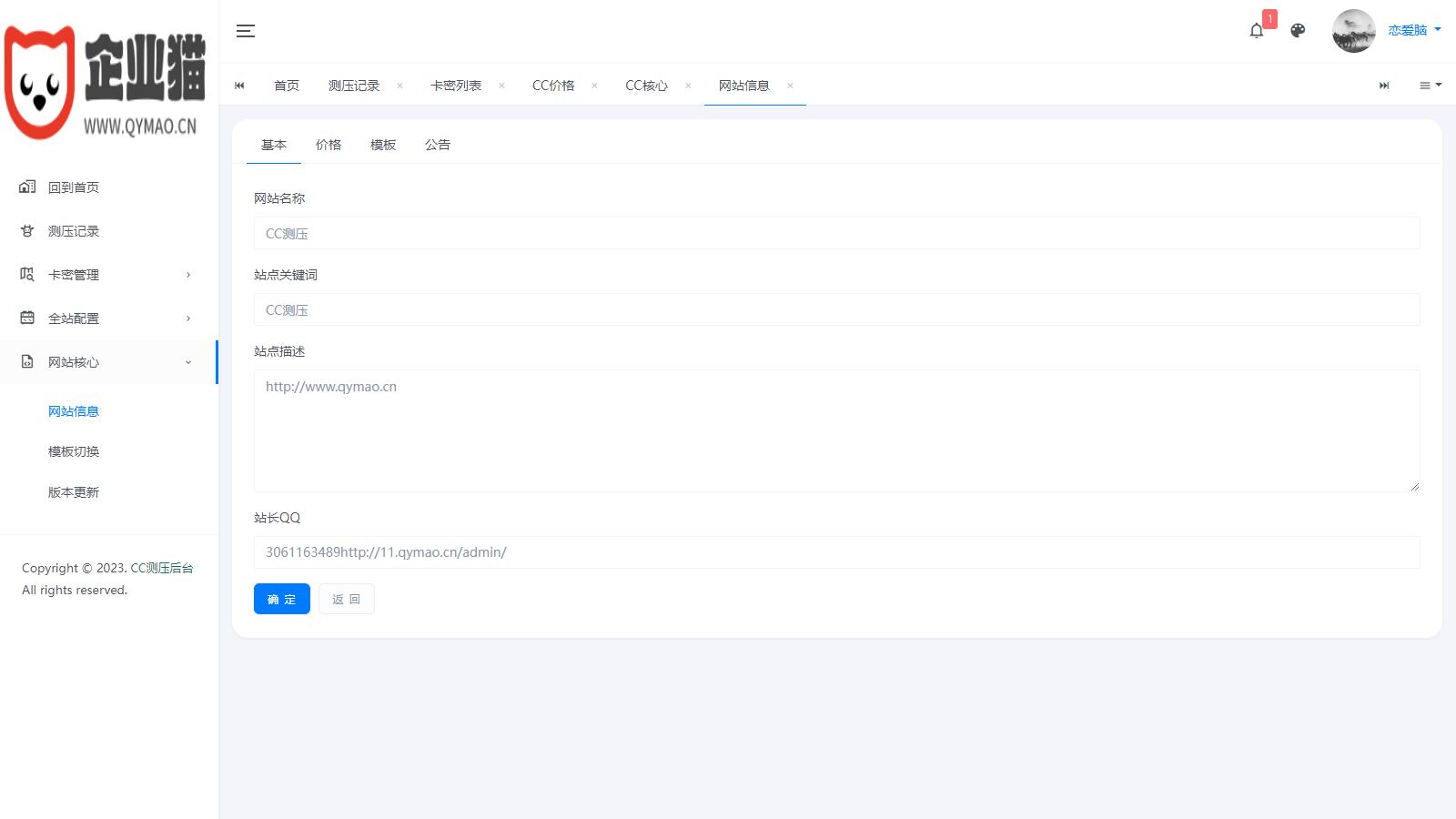This screenshot has width=1456, height=819.
Task: Collapse the 网站核心 sidebar menu
Action: click(109, 362)
